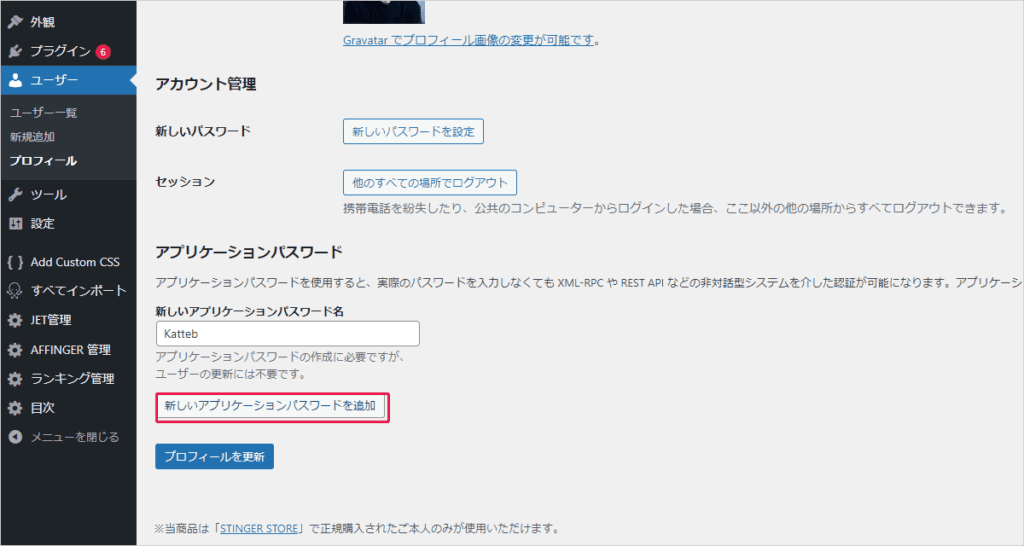
Task: Click プロフィールを更新 button
Action: tap(214, 457)
